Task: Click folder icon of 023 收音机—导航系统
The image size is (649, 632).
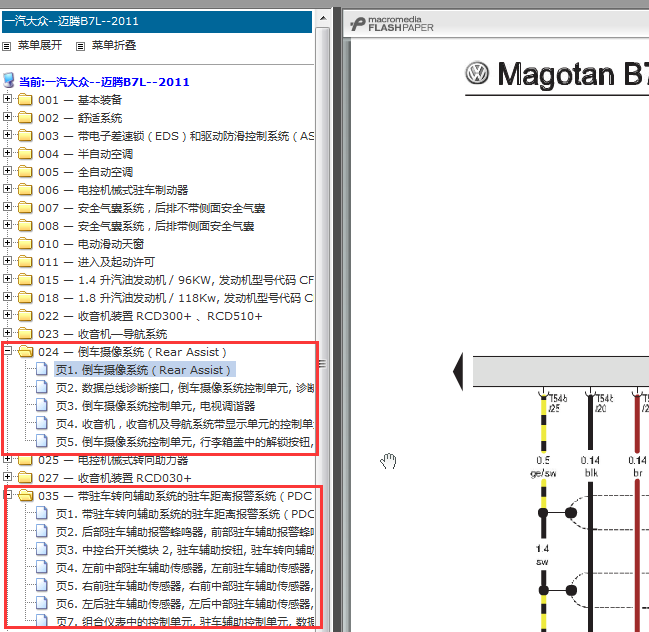Action: (25, 334)
